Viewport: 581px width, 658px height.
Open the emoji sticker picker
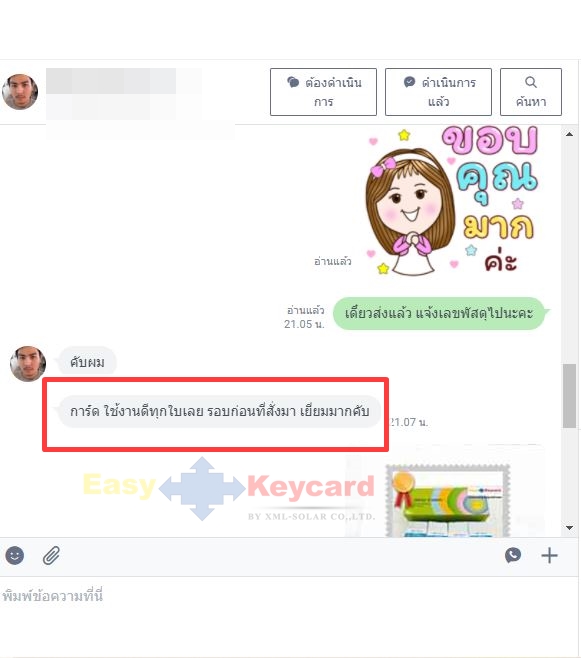tap(15, 556)
